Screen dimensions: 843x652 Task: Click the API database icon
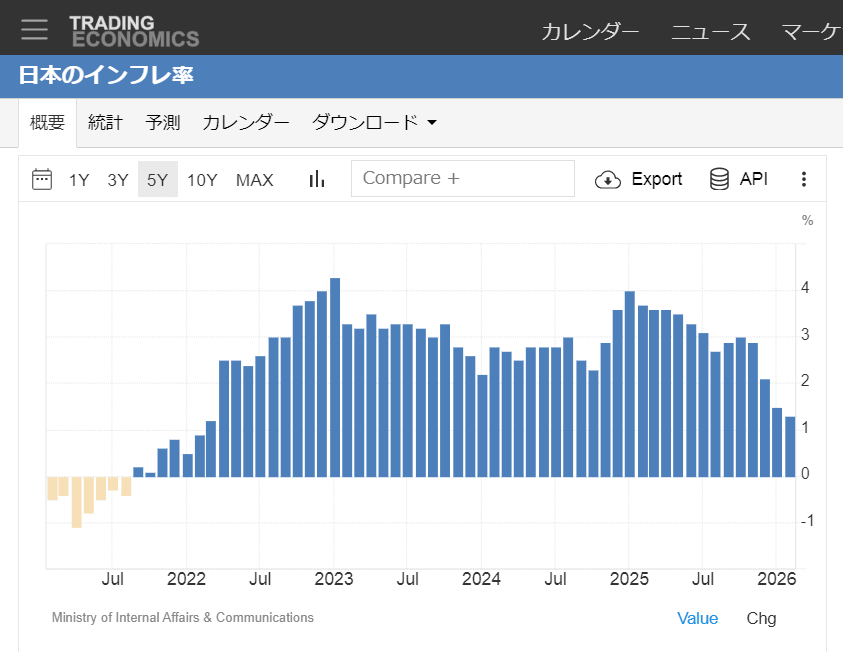coord(719,179)
